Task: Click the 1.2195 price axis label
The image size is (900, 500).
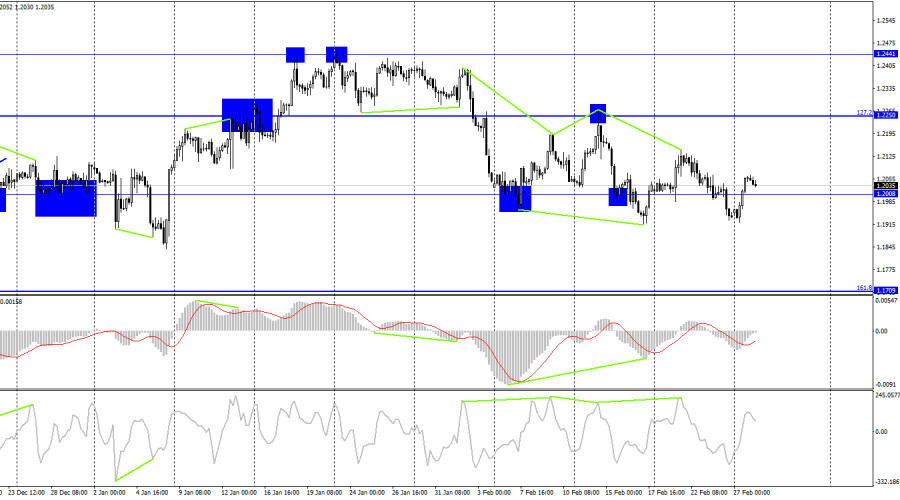Action: (886, 134)
